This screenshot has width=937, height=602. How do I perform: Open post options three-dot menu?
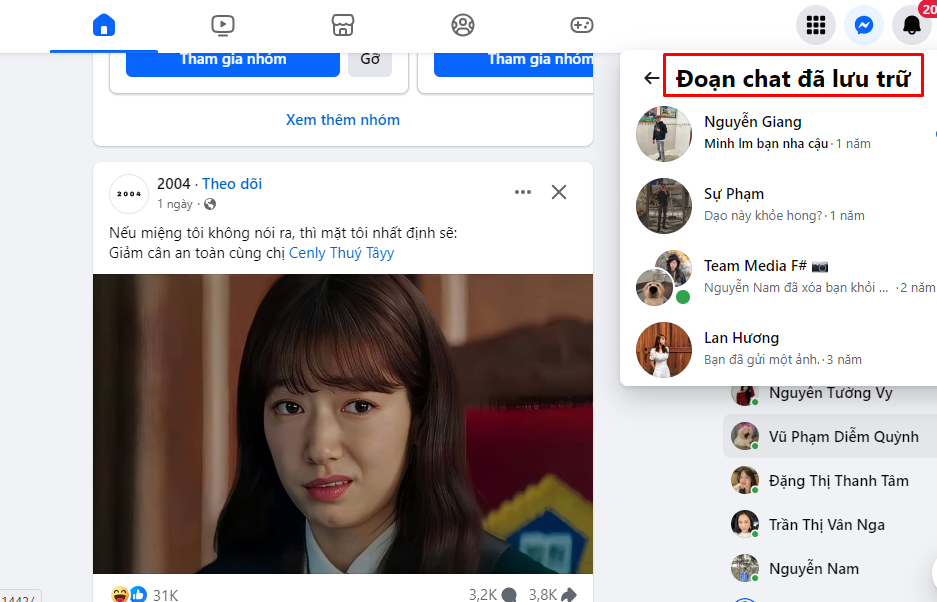[x=523, y=192]
